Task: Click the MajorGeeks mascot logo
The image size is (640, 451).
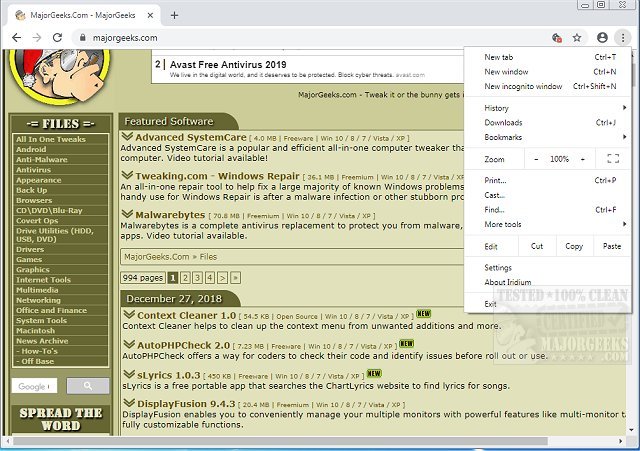Action: click(60, 76)
